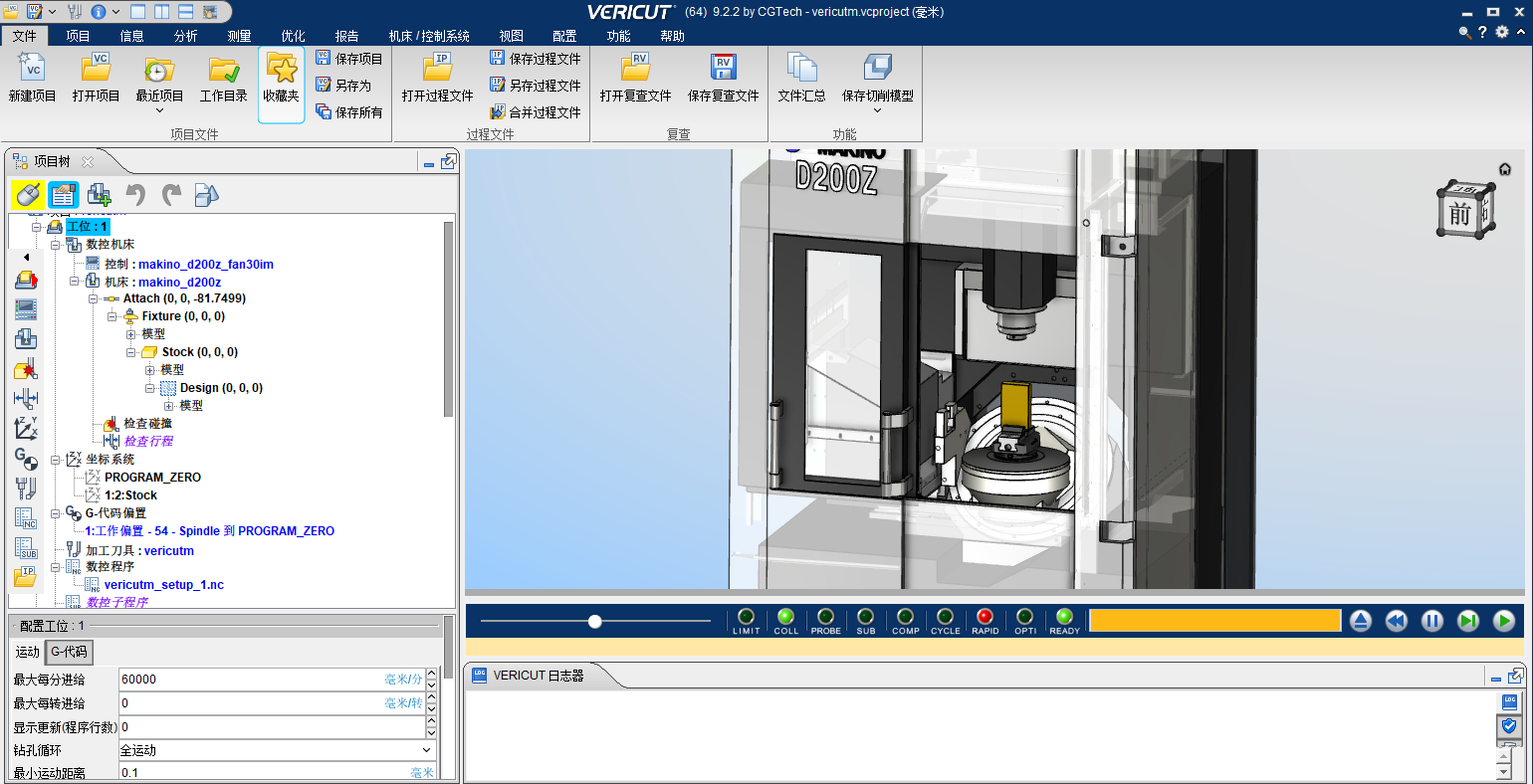
Task: Click the NC program sidebar icon
Action: (26, 518)
